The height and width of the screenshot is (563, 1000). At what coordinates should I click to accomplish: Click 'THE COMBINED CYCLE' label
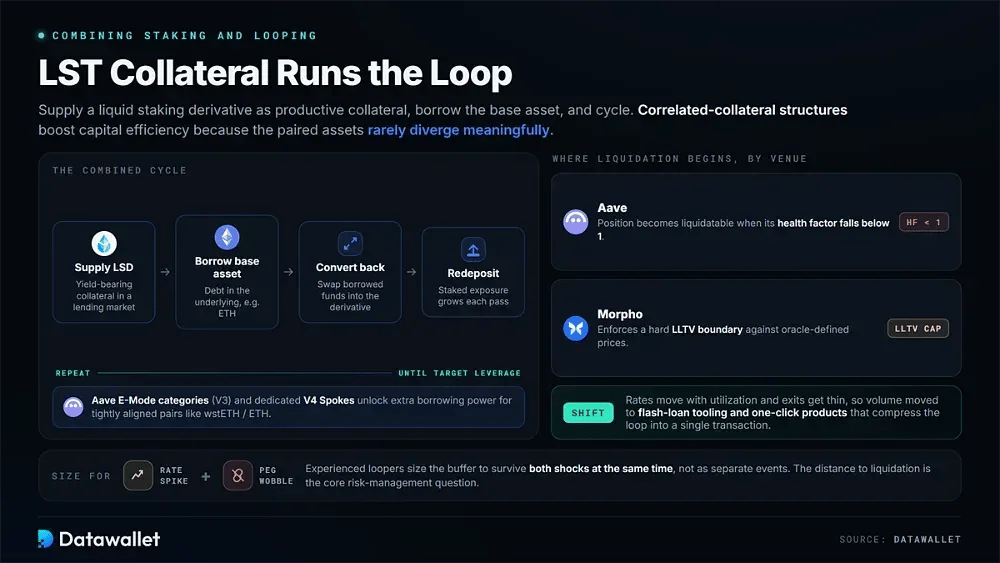[x=120, y=170]
